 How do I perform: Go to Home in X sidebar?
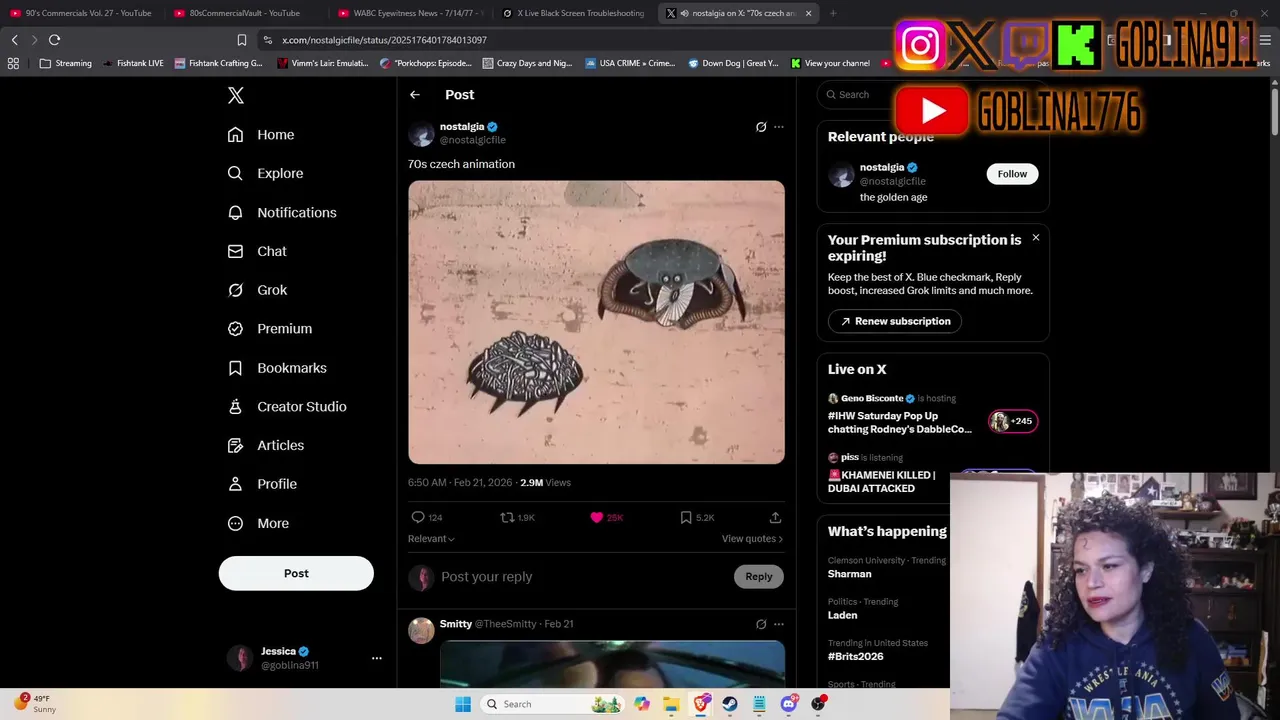(261, 135)
